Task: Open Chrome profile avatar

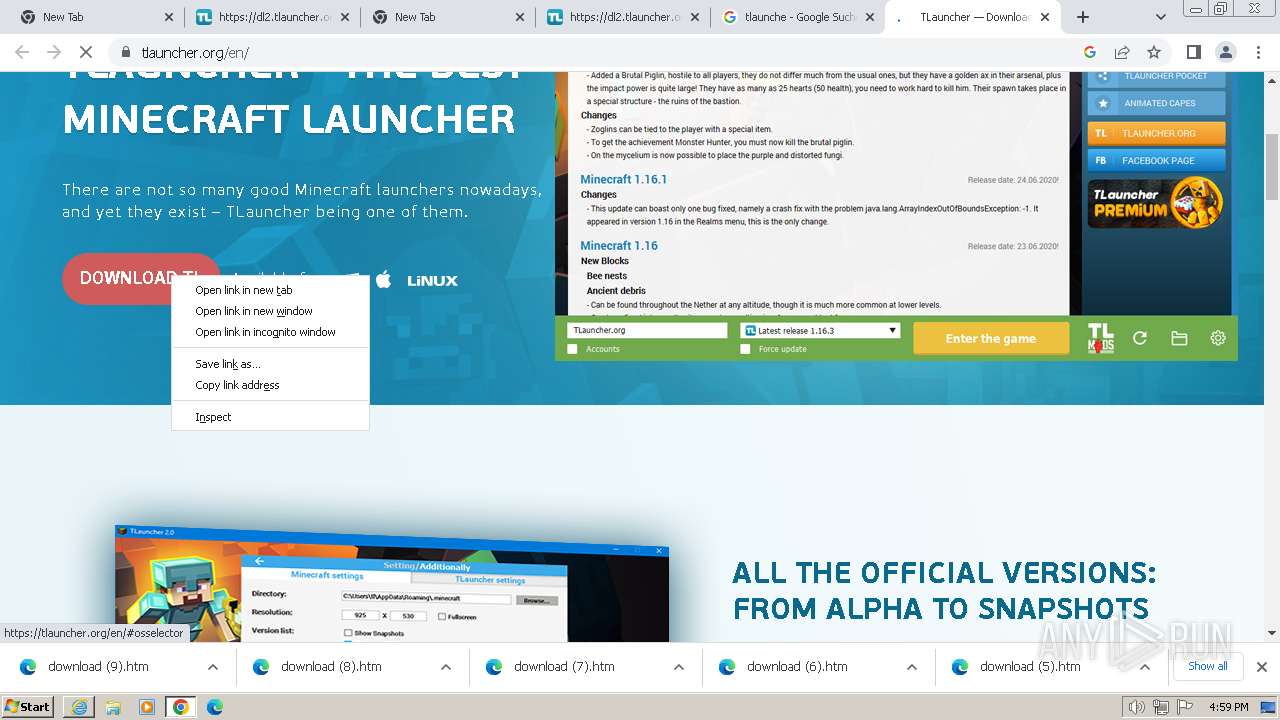Action: coord(1225,53)
